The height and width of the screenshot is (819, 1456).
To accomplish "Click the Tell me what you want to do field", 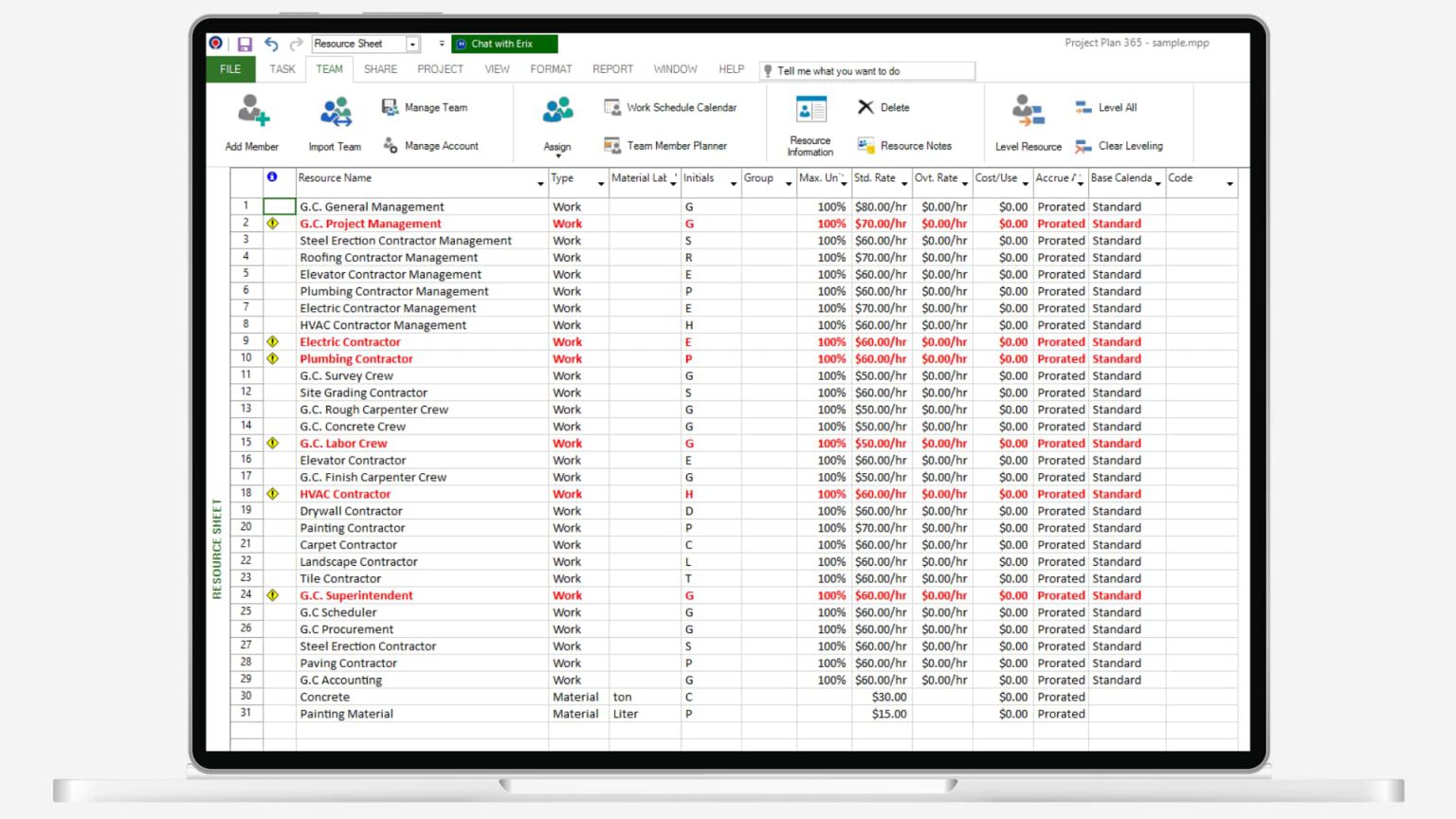I will tap(865, 70).
